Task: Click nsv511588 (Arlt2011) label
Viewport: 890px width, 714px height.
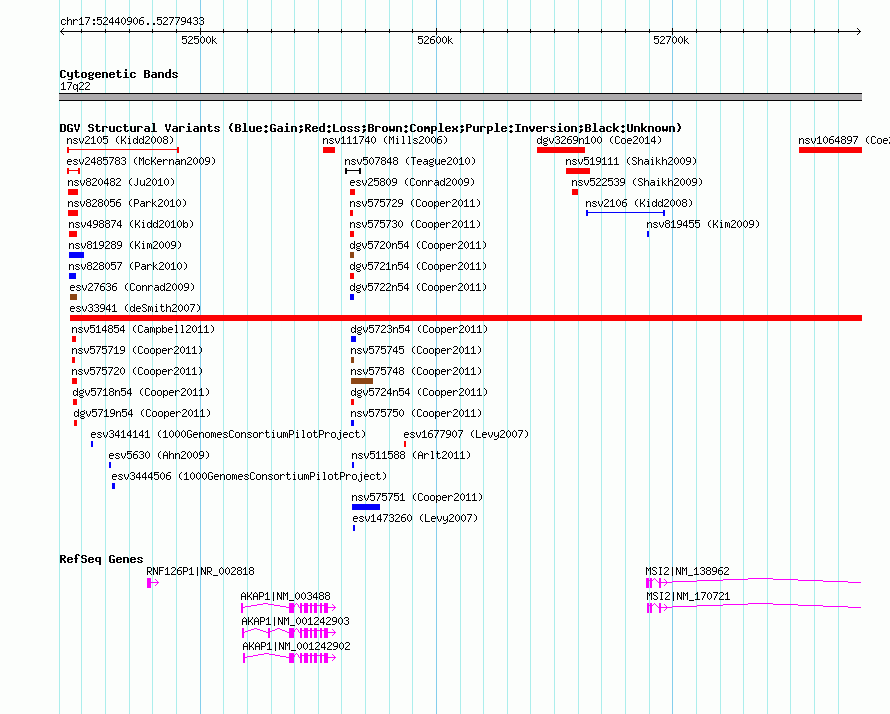Action: (x=411, y=455)
